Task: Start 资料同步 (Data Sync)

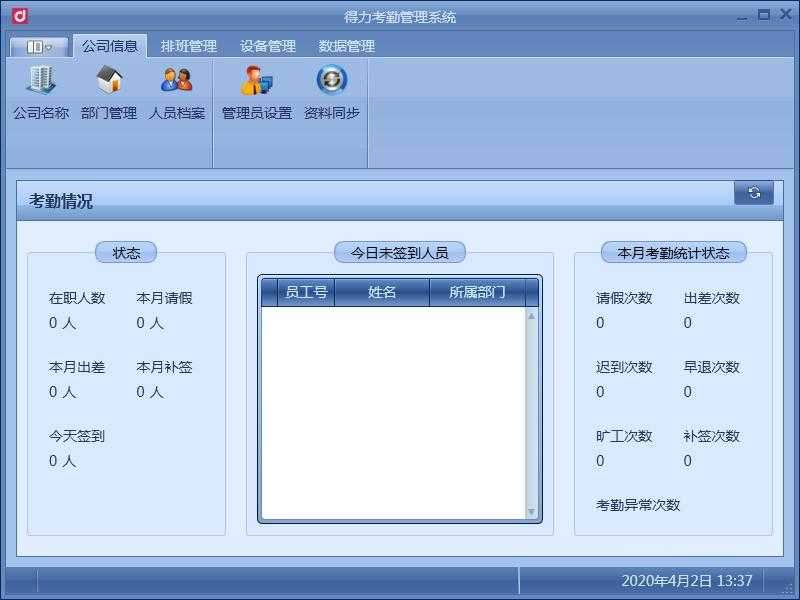Action: (x=330, y=95)
